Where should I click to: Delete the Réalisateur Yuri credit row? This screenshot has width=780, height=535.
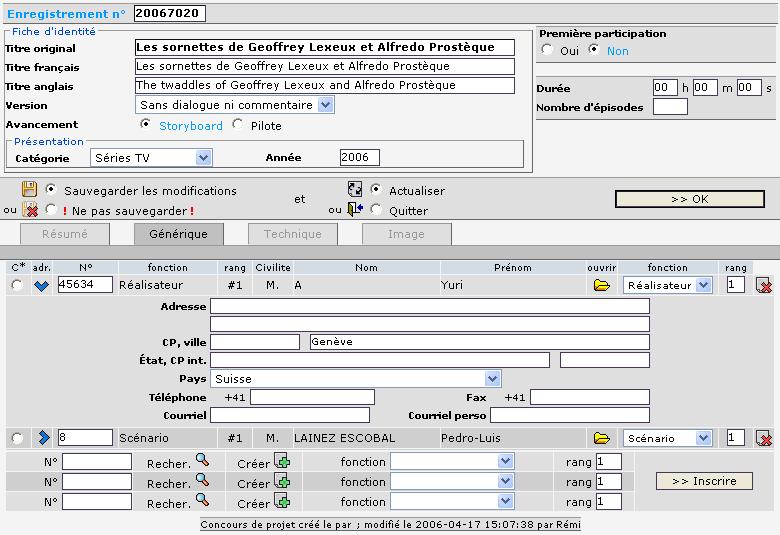pyautogui.click(x=764, y=285)
